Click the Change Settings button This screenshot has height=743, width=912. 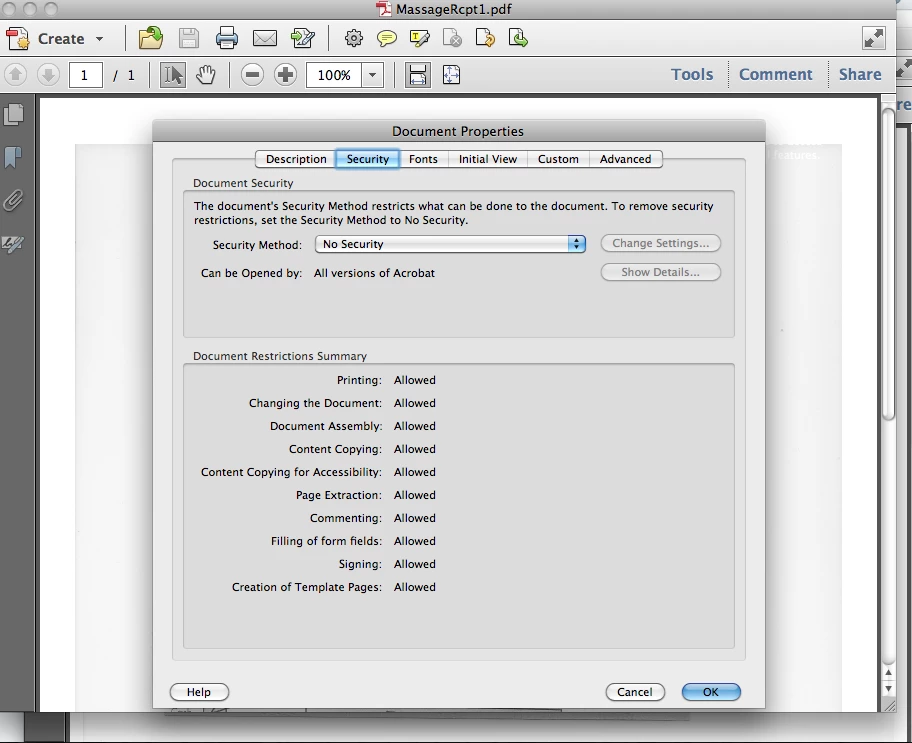point(660,243)
